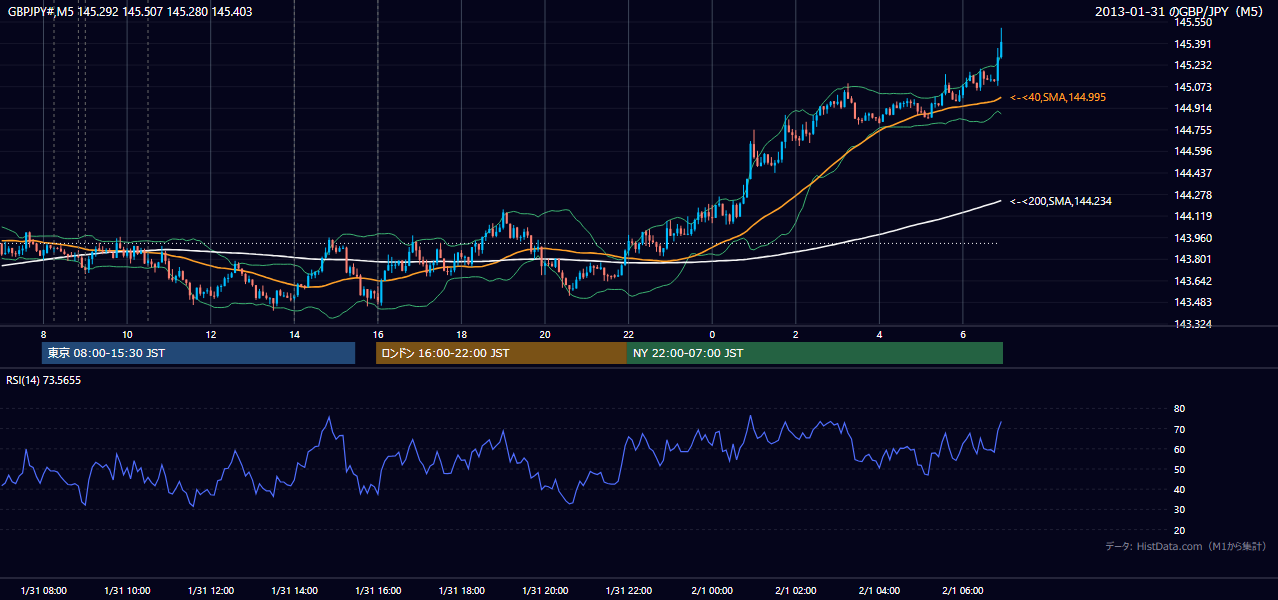The height and width of the screenshot is (600, 1278).
Task: Click price level 144.755 on the axis
Action: point(1194,130)
